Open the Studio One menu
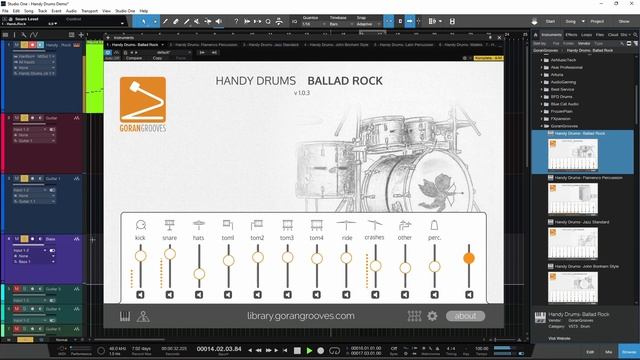 point(125,11)
